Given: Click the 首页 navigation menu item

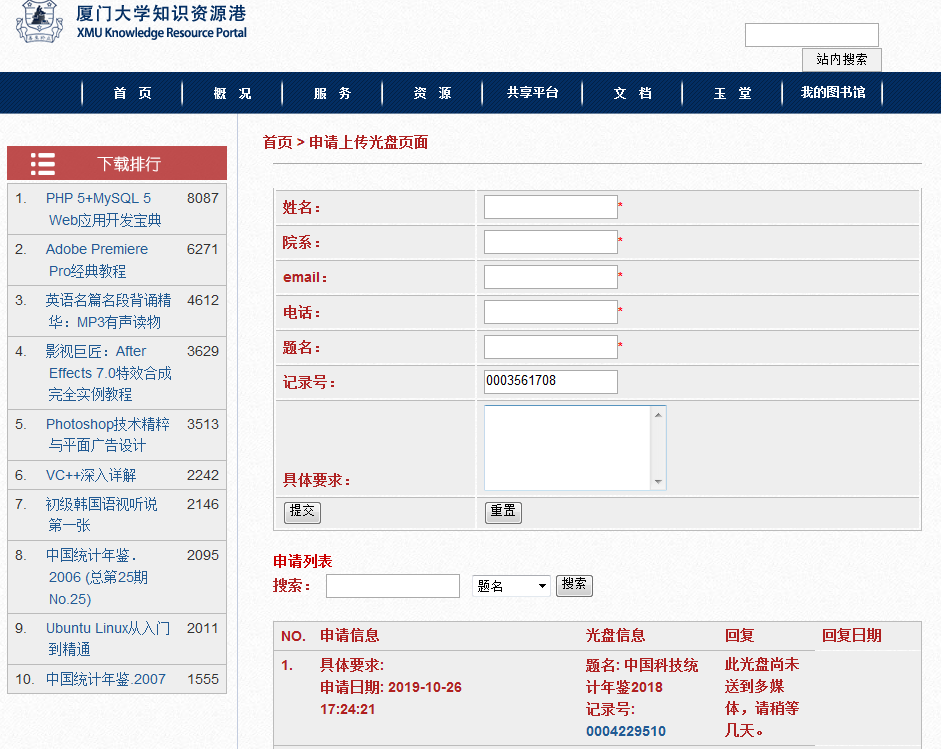Looking at the screenshot, I should click(x=132, y=93).
